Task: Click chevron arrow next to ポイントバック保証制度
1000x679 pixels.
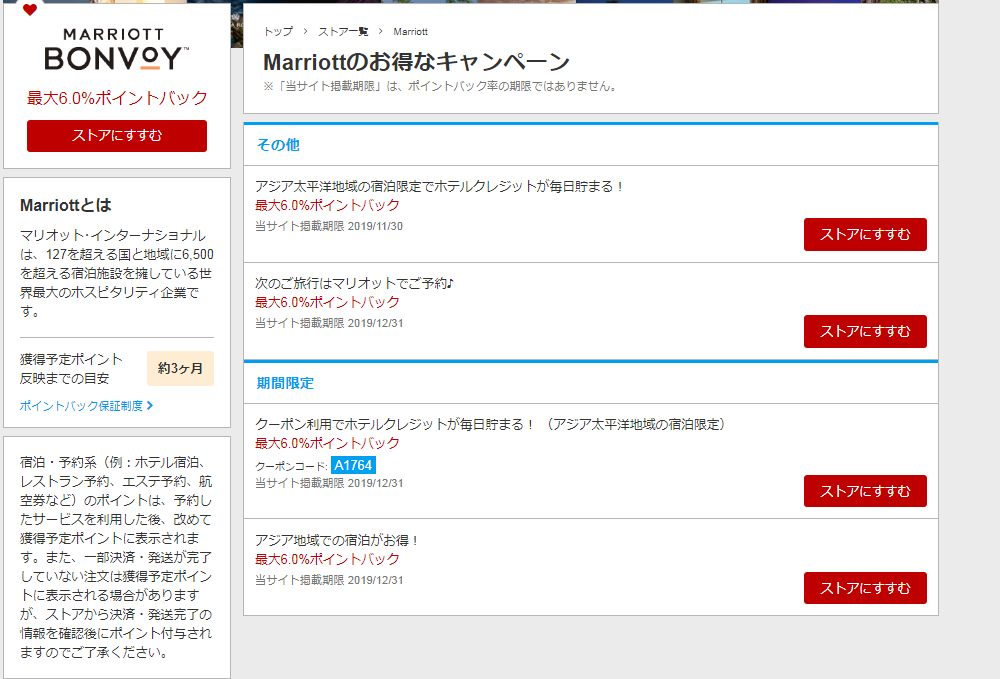Action: coord(150,405)
